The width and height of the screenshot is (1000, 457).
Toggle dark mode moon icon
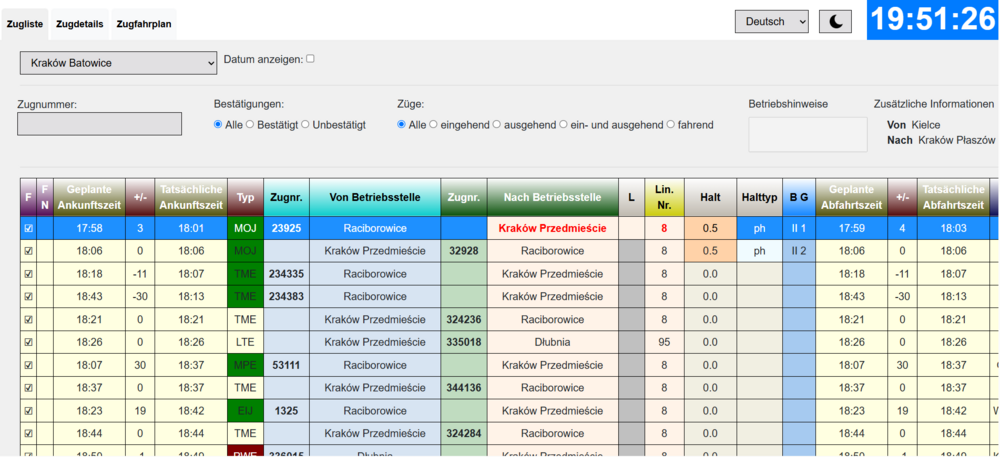coord(835,22)
